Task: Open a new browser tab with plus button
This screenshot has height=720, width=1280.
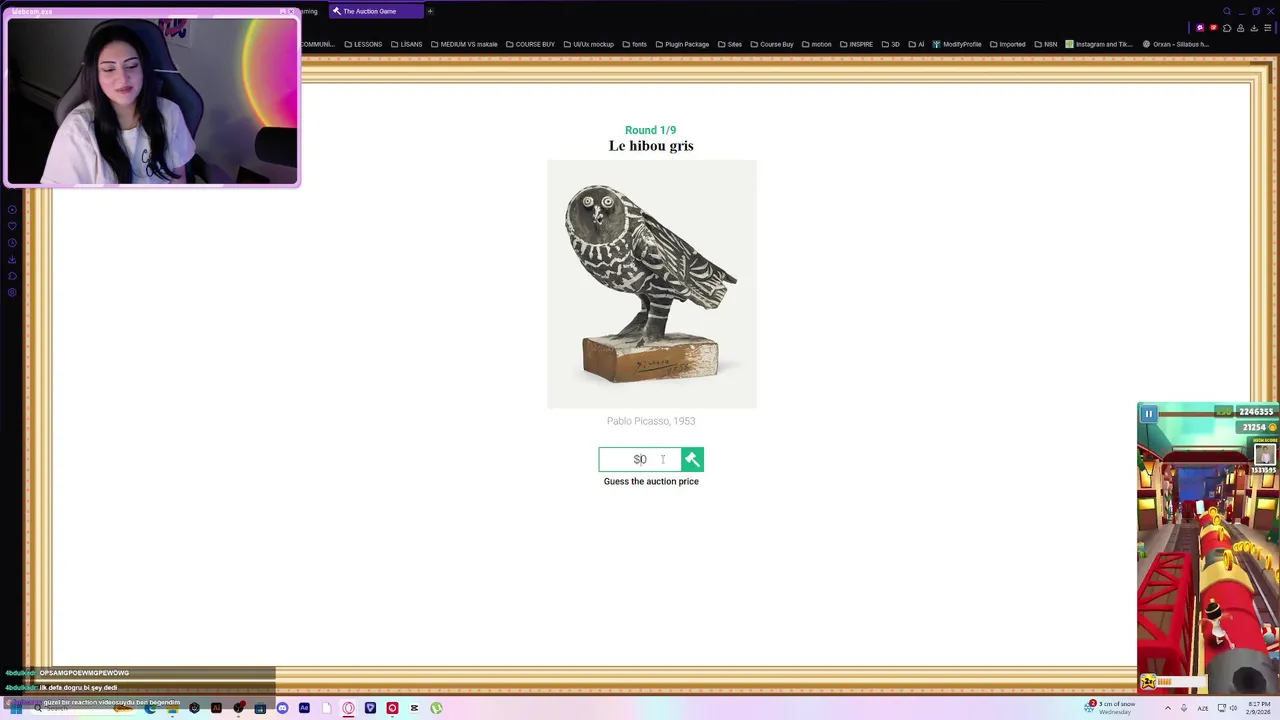Action: [x=430, y=11]
